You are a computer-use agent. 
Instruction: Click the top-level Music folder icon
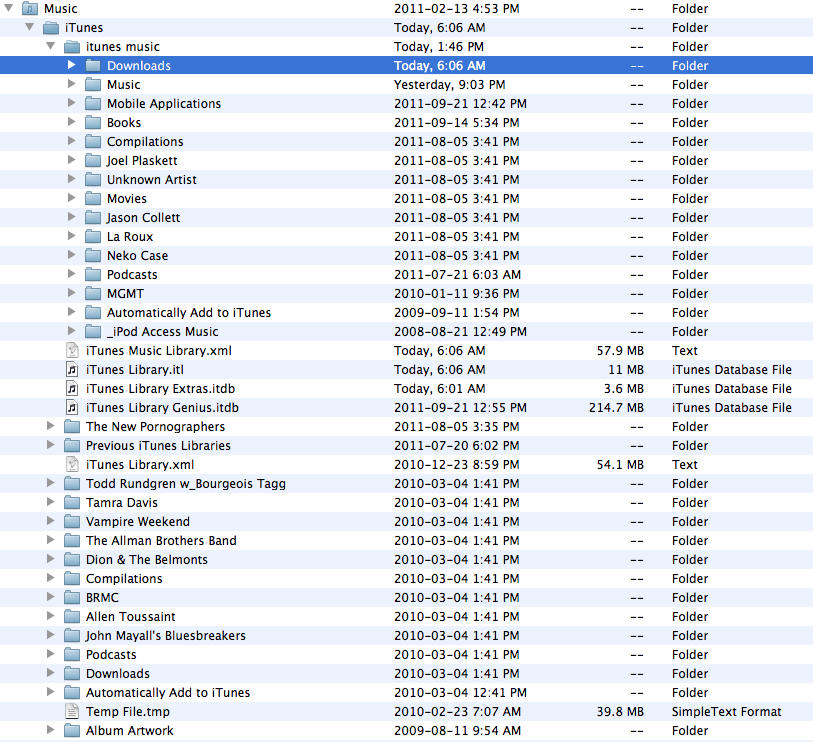30,9
